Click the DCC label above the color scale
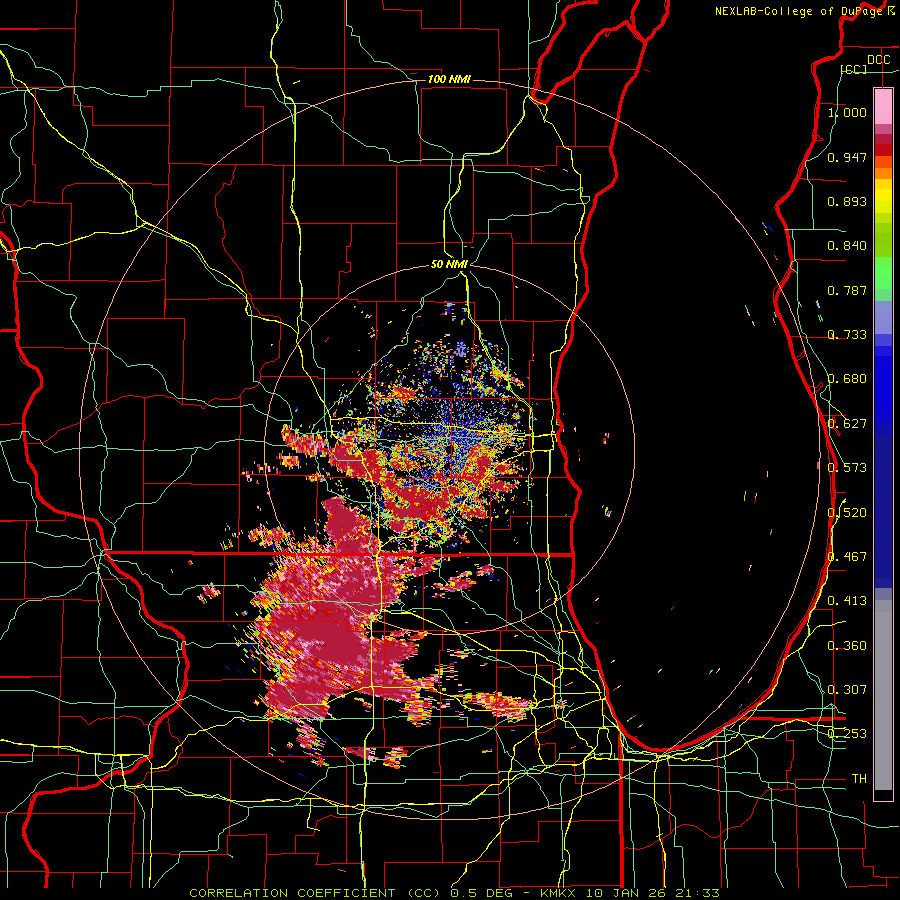900x900 pixels. point(878,60)
